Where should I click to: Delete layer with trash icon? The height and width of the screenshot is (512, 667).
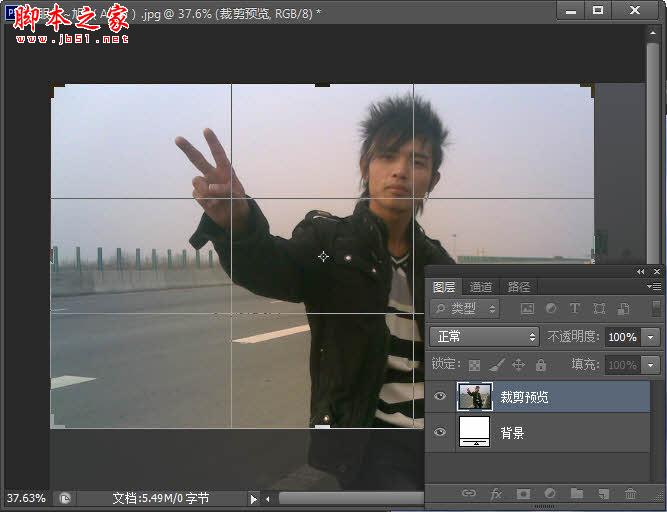click(630, 493)
